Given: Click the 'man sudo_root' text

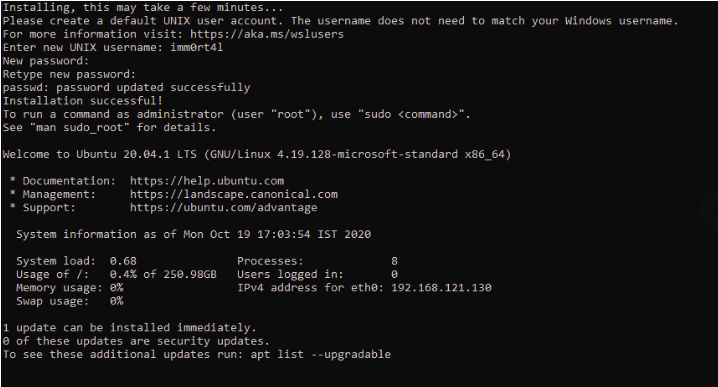Looking at the screenshot, I should click(80, 128).
